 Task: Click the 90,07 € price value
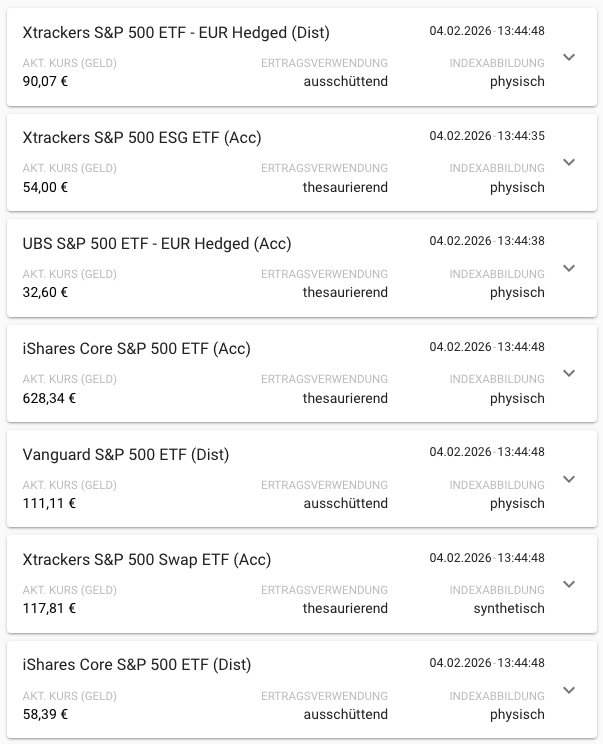tap(45, 81)
